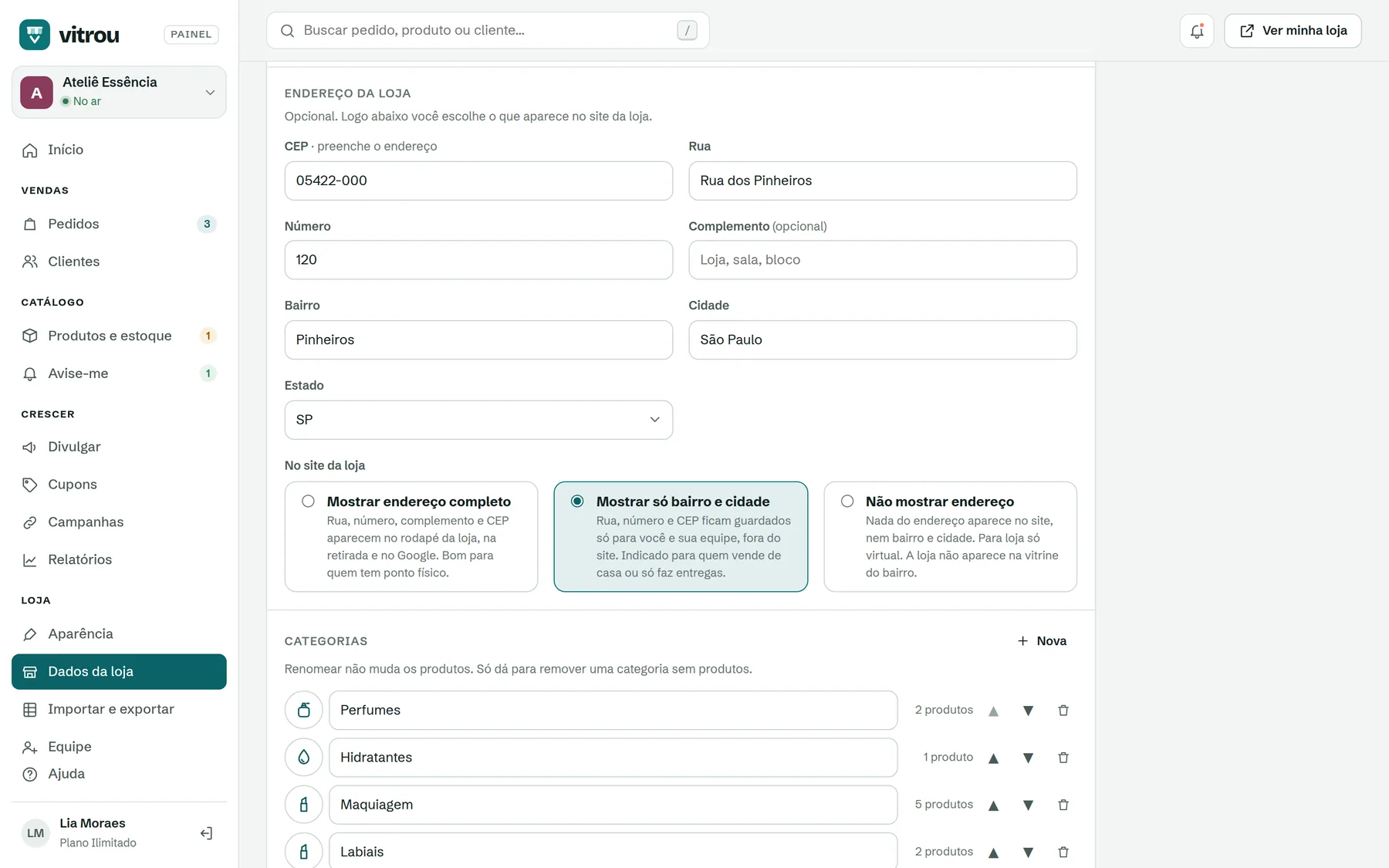Click the logout icon next to Lia Moraes

pos(206,833)
